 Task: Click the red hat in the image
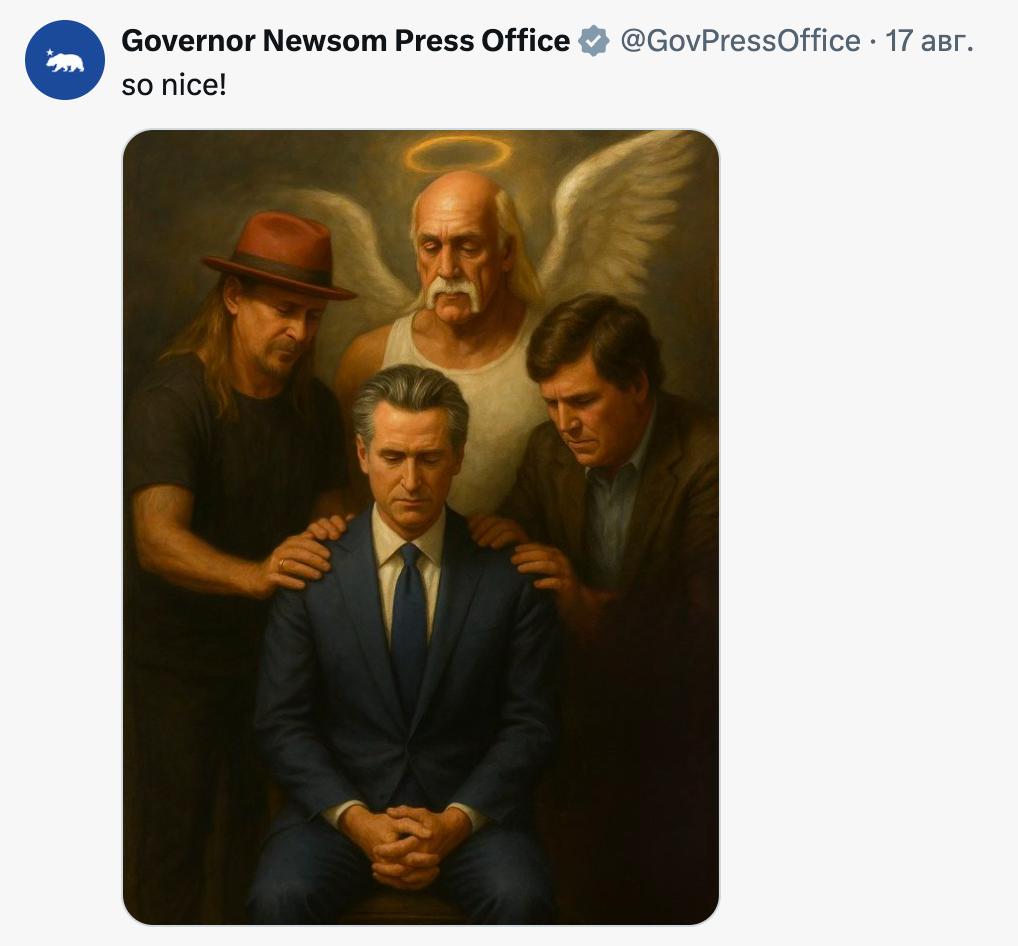[280, 255]
